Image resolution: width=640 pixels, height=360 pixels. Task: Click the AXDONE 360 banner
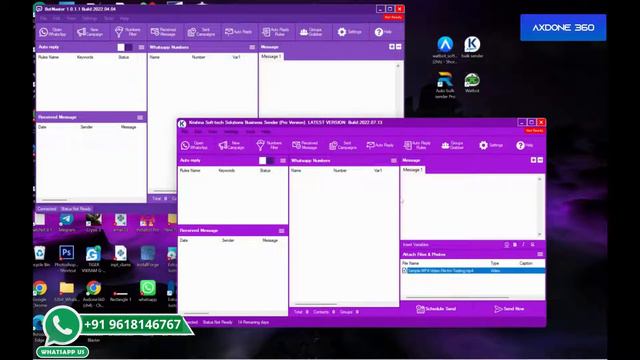tap(563, 27)
